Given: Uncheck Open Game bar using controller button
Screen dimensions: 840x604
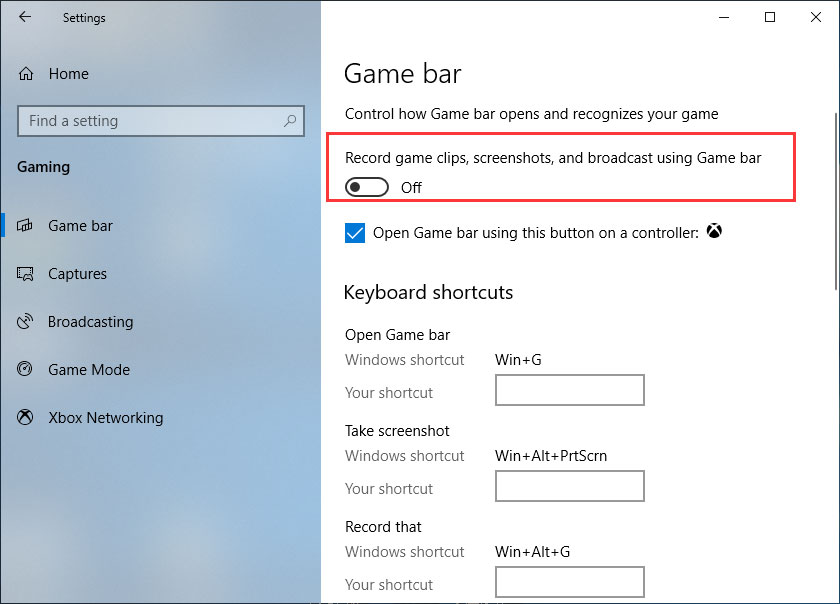Looking at the screenshot, I should (x=355, y=232).
